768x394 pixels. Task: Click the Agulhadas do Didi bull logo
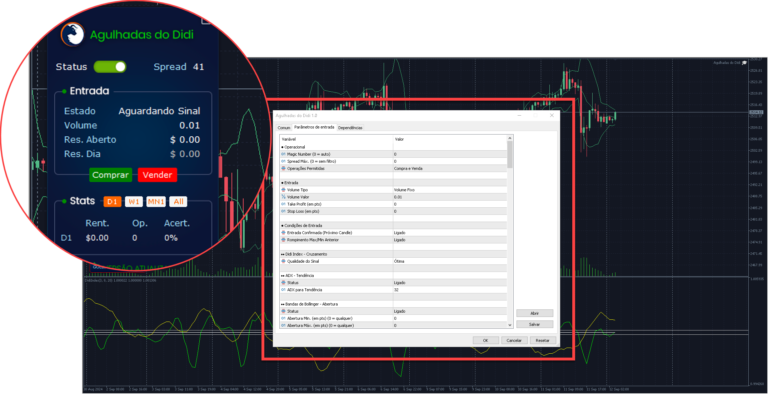[x=72, y=34]
